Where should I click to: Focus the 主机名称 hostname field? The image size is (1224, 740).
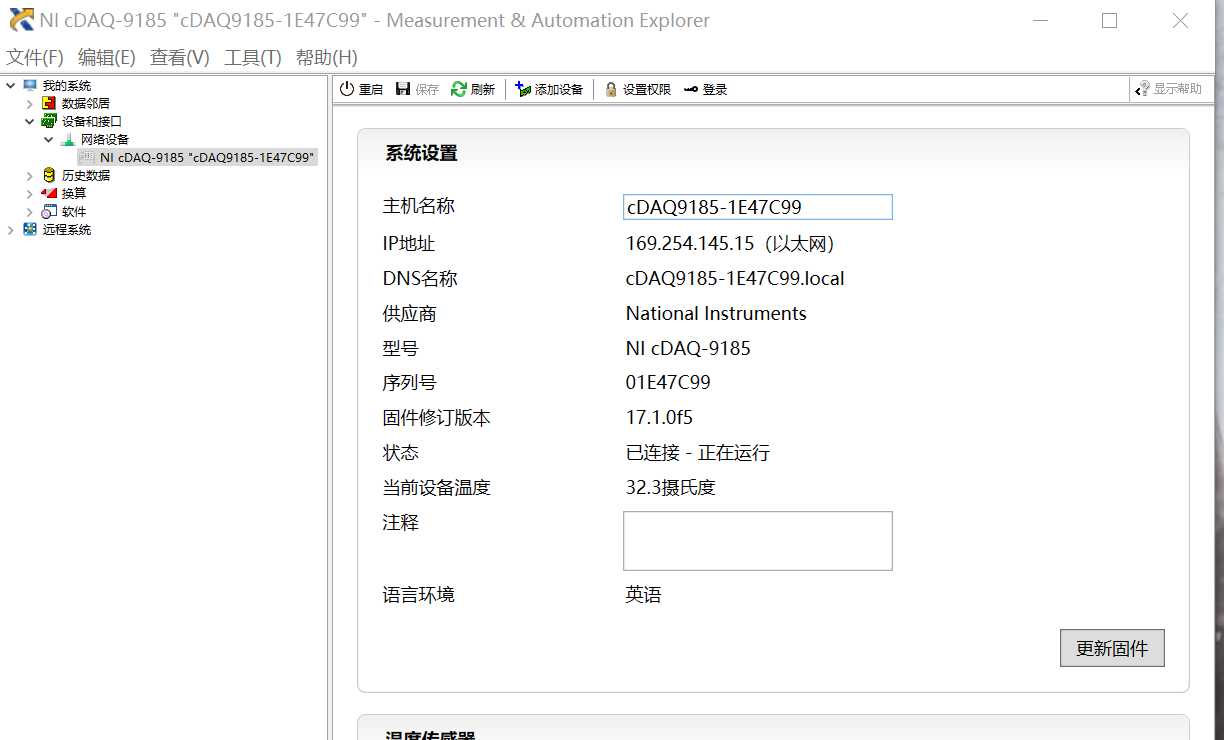758,207
